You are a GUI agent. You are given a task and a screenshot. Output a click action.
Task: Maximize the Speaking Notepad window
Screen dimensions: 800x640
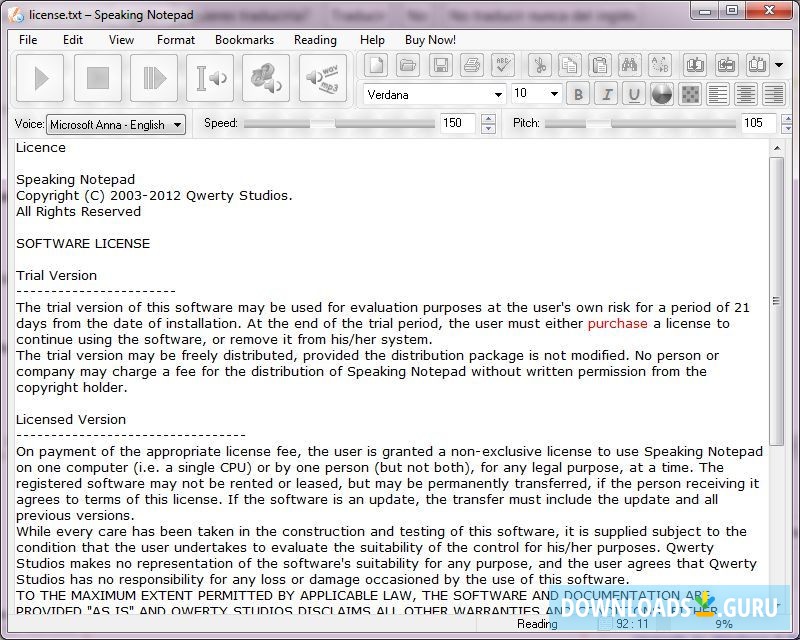tap(732, 11)
